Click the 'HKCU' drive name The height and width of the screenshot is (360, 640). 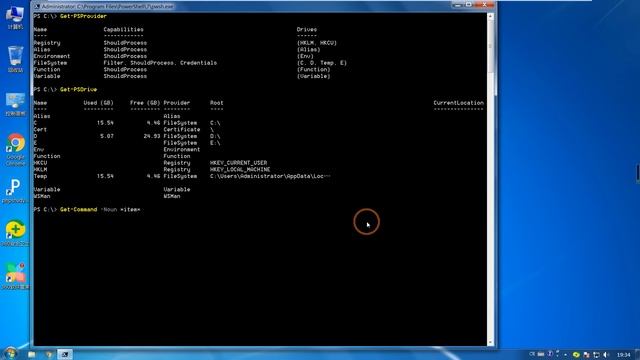coord(40,163)
